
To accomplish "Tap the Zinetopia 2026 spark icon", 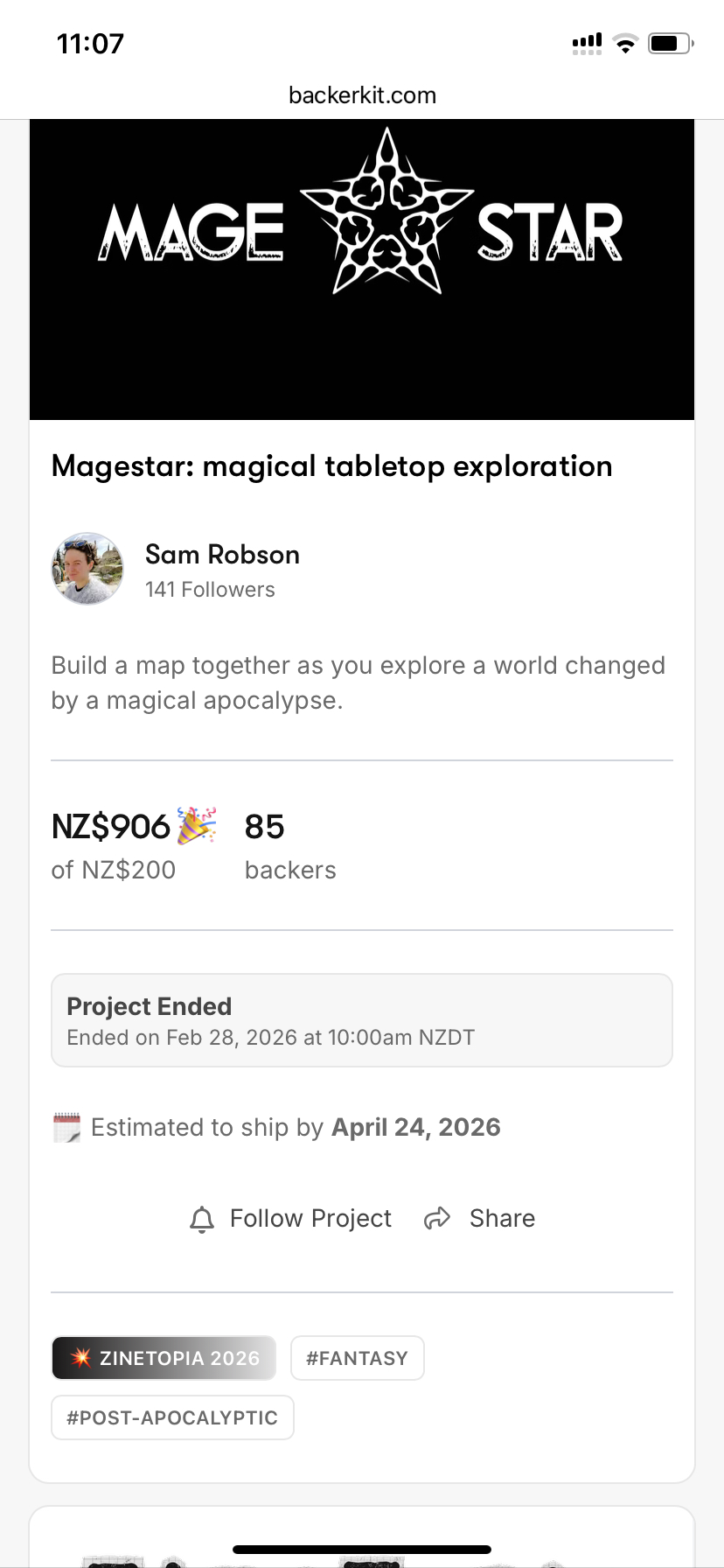I will coord(80,1358).
